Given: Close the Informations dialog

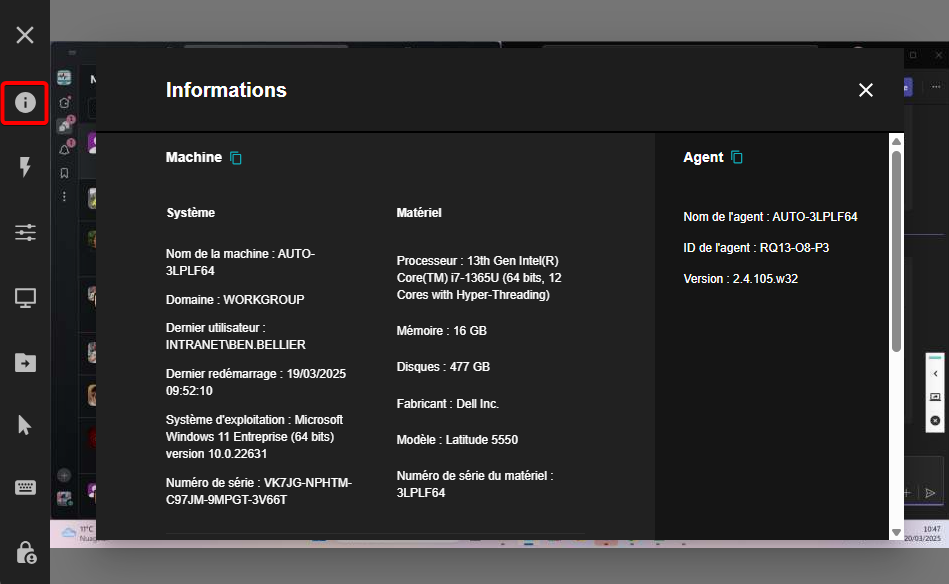Looking at the screenshot, I should [865, 89].
